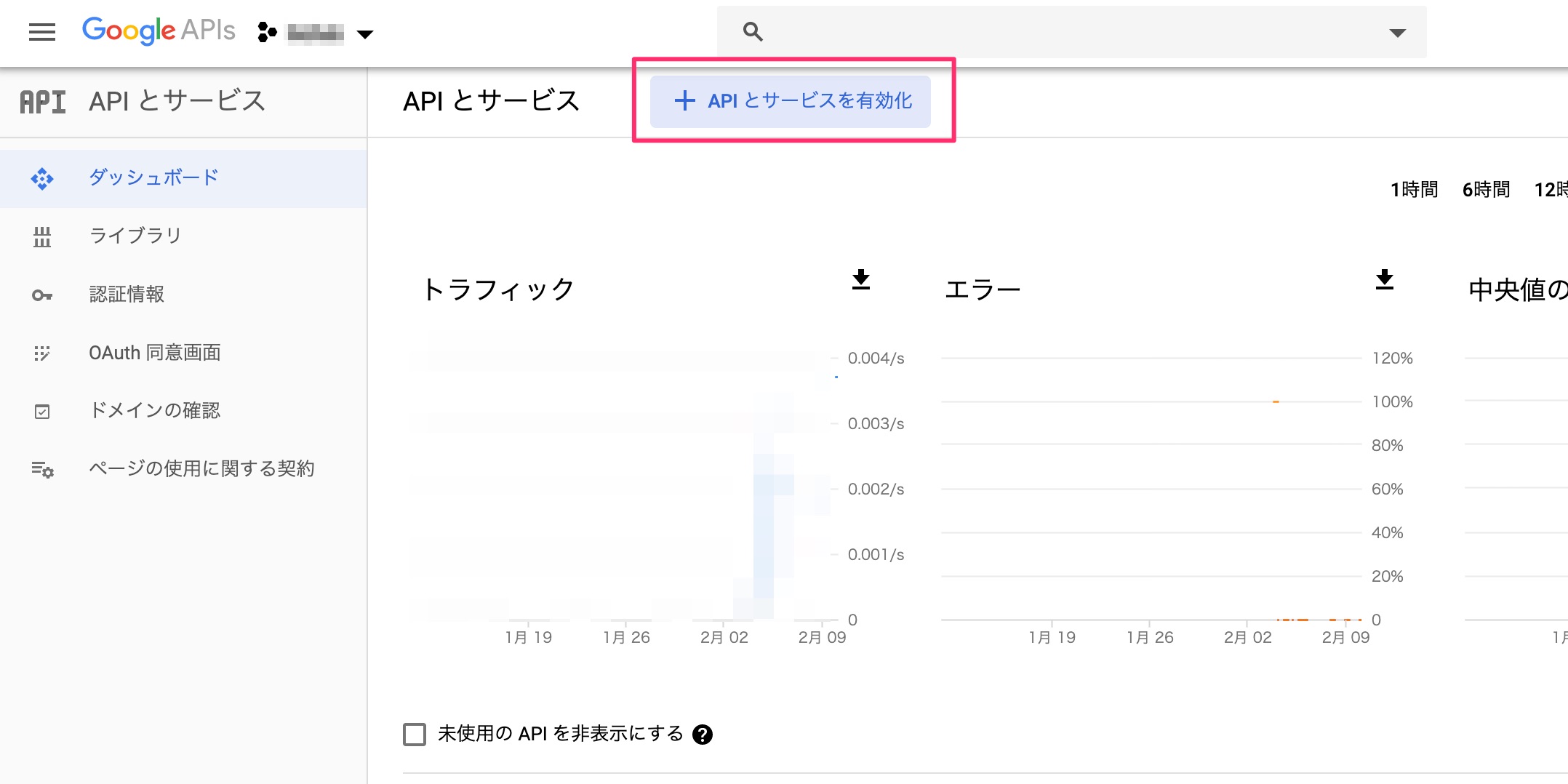This screenshot has height=784, width=1568.
Task: Click the search magnifier icon
Action: click(x=752, y=31)
